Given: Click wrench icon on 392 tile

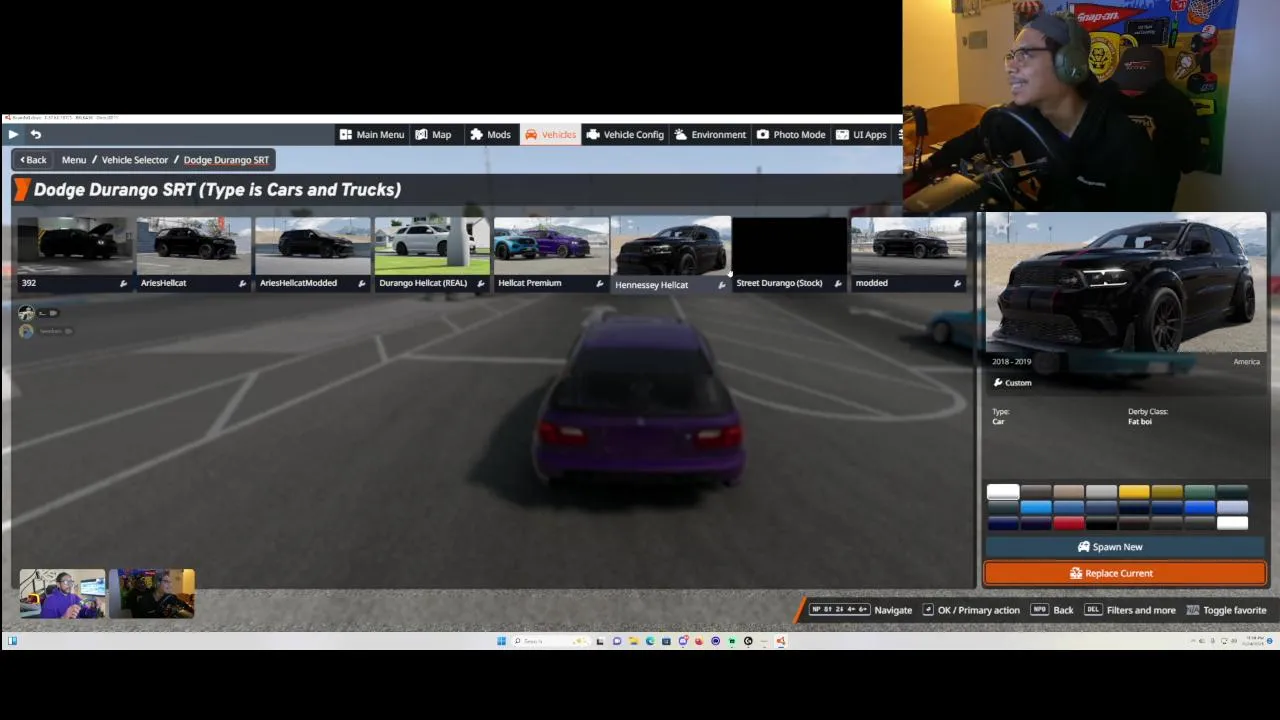Looking at the screenshot, I should [x=124, y=284].
